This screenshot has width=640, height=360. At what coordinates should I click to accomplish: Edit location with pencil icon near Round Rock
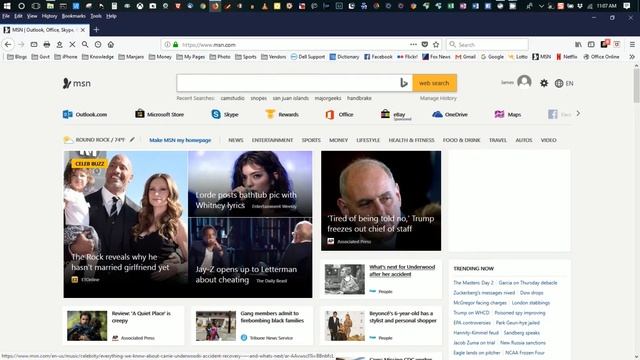click(x=132, y=140)
